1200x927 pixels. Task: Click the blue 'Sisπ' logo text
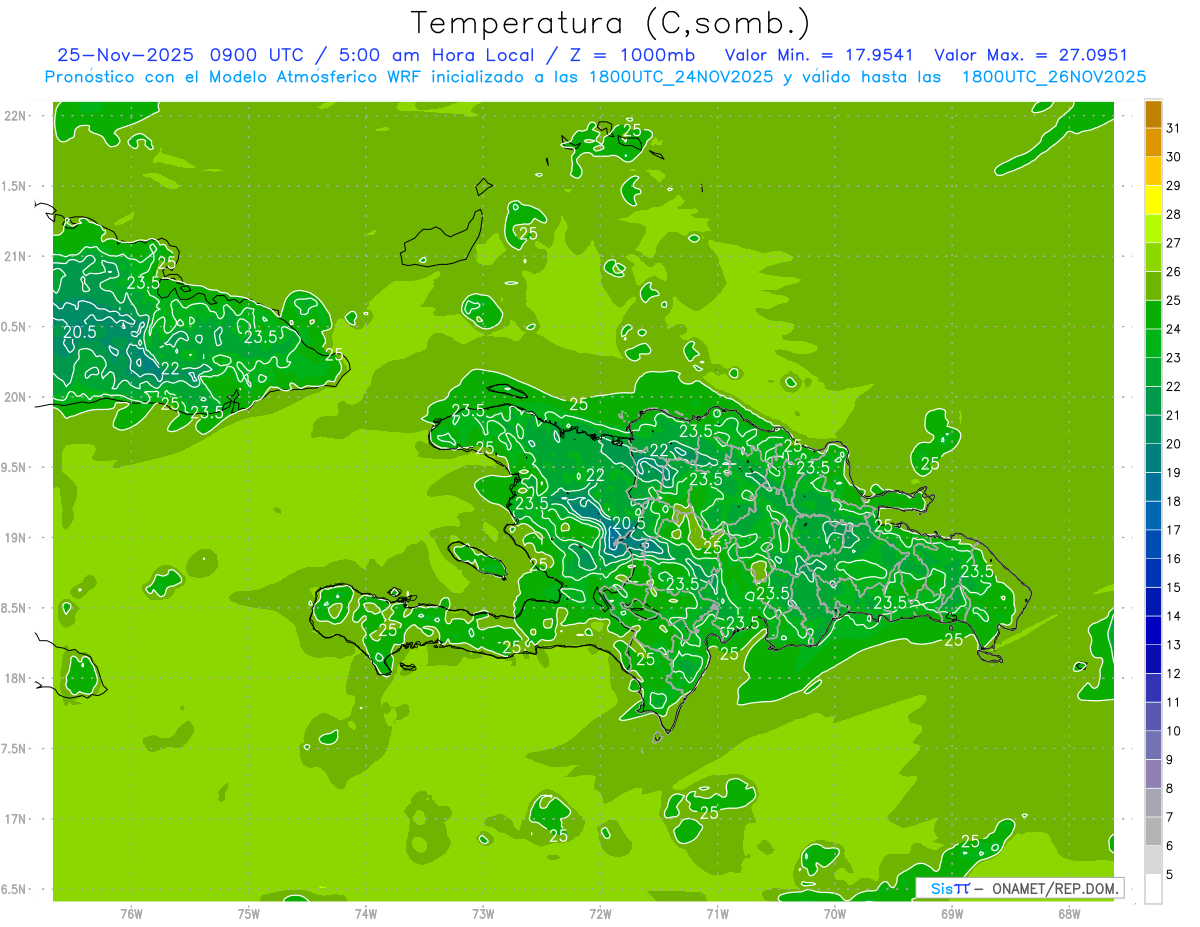pos(950,888)
